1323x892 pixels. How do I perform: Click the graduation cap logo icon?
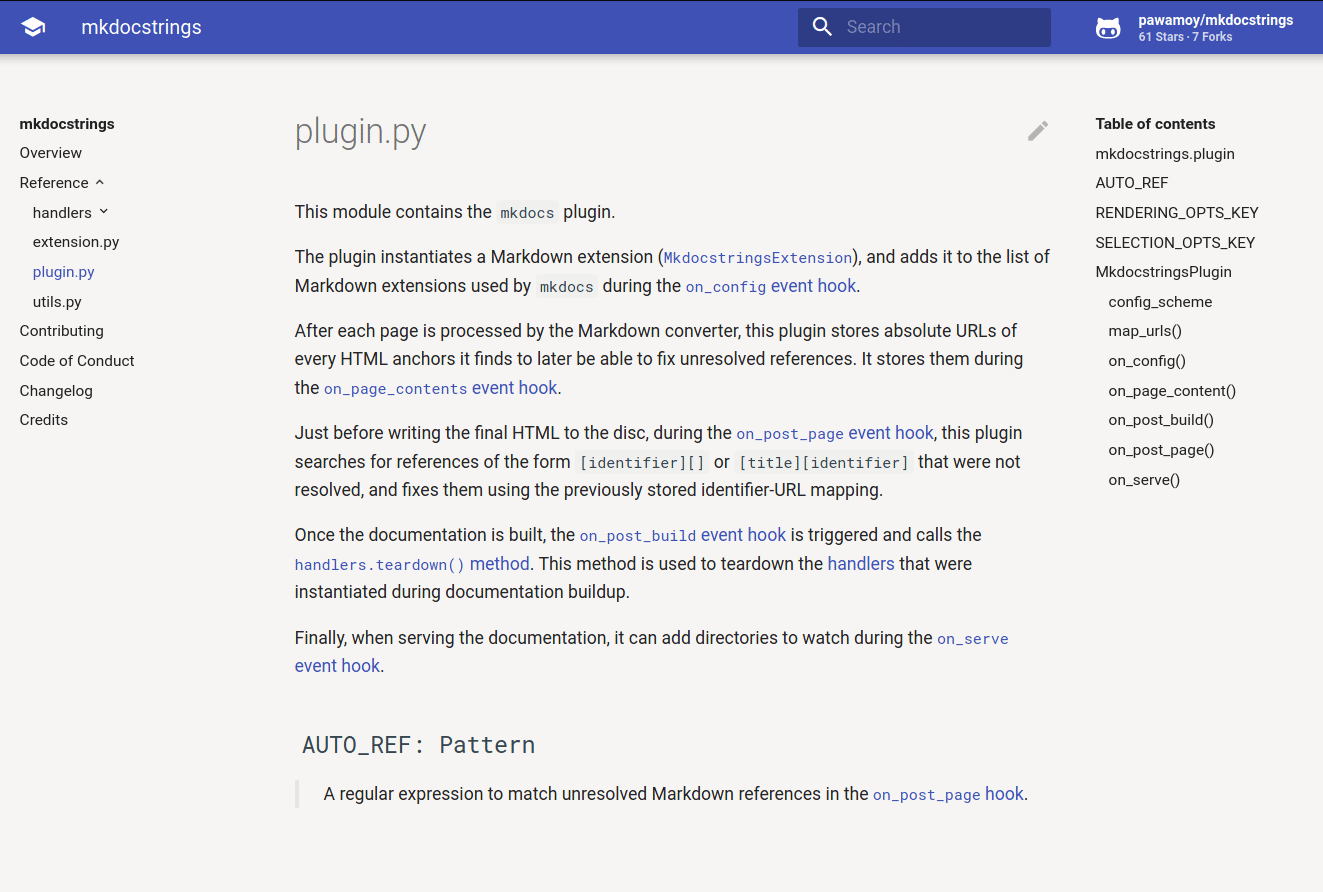click(33, 27)
